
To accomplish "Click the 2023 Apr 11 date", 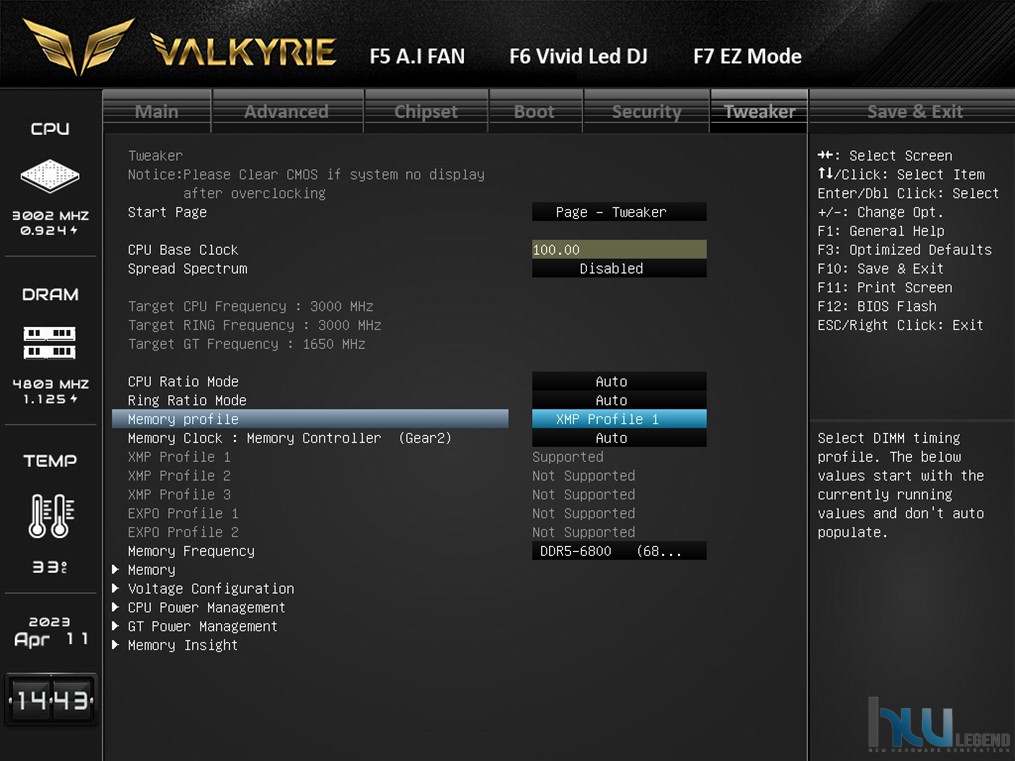I will click(50, 631).
